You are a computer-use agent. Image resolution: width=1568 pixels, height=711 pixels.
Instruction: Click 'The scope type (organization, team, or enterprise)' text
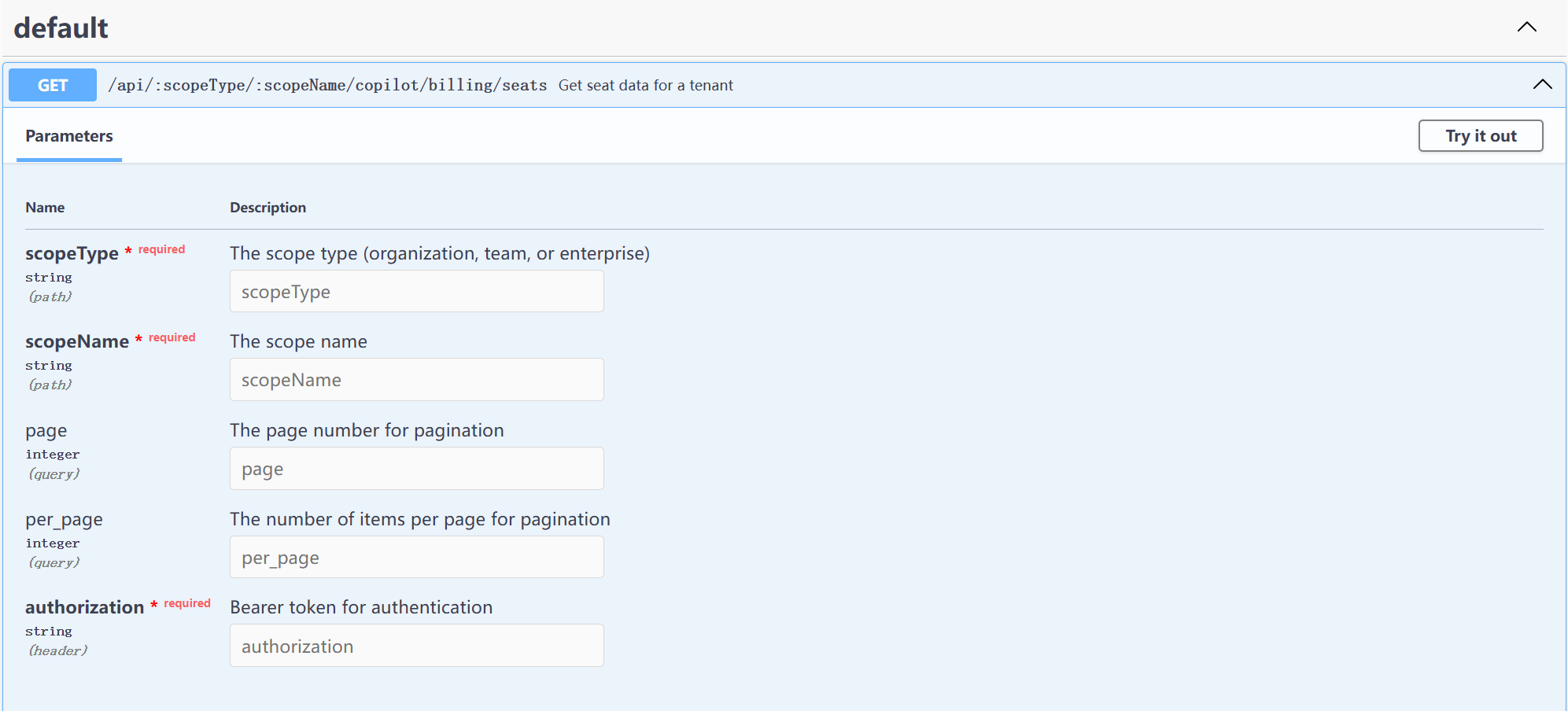pyautogui.click(x=440, y=253)
